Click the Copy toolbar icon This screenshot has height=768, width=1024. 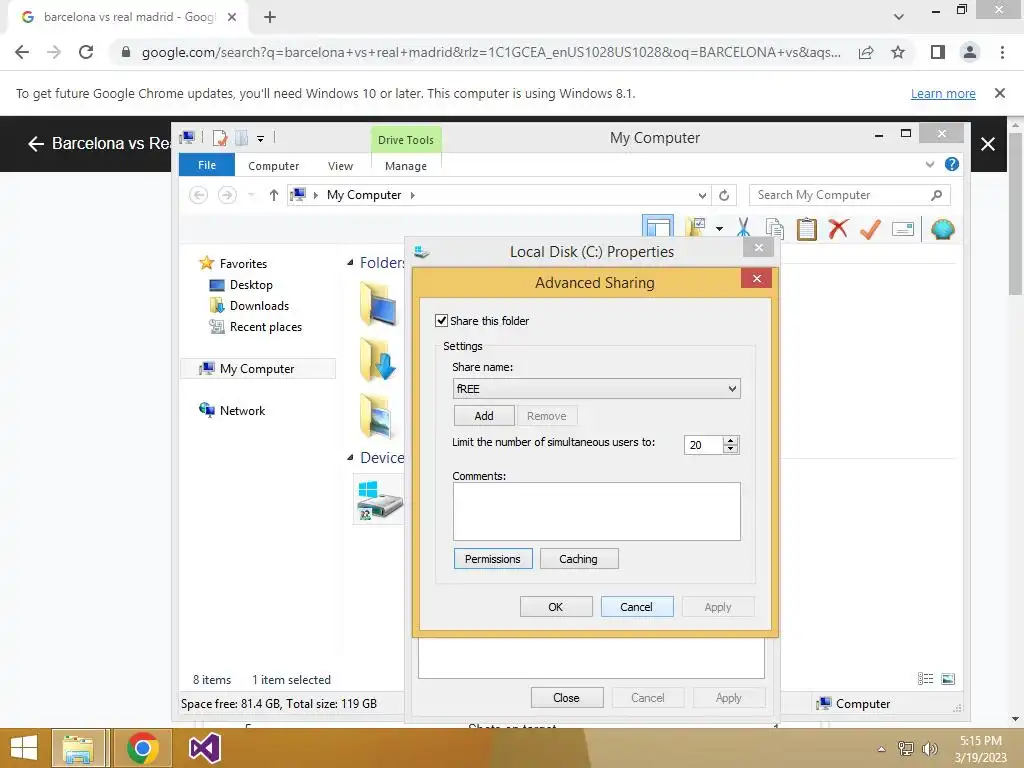[775, 229]
